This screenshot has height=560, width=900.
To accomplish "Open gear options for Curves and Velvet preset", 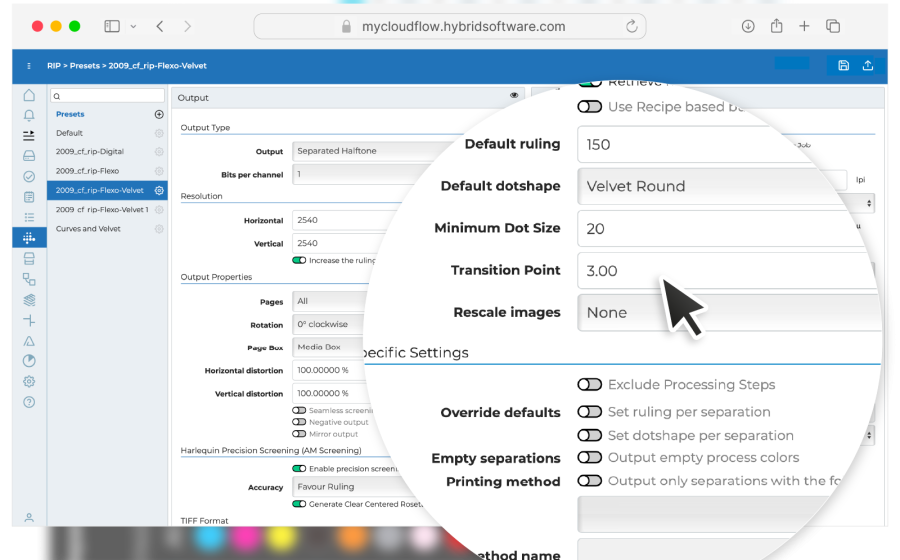I will click(x=159, y=229).
